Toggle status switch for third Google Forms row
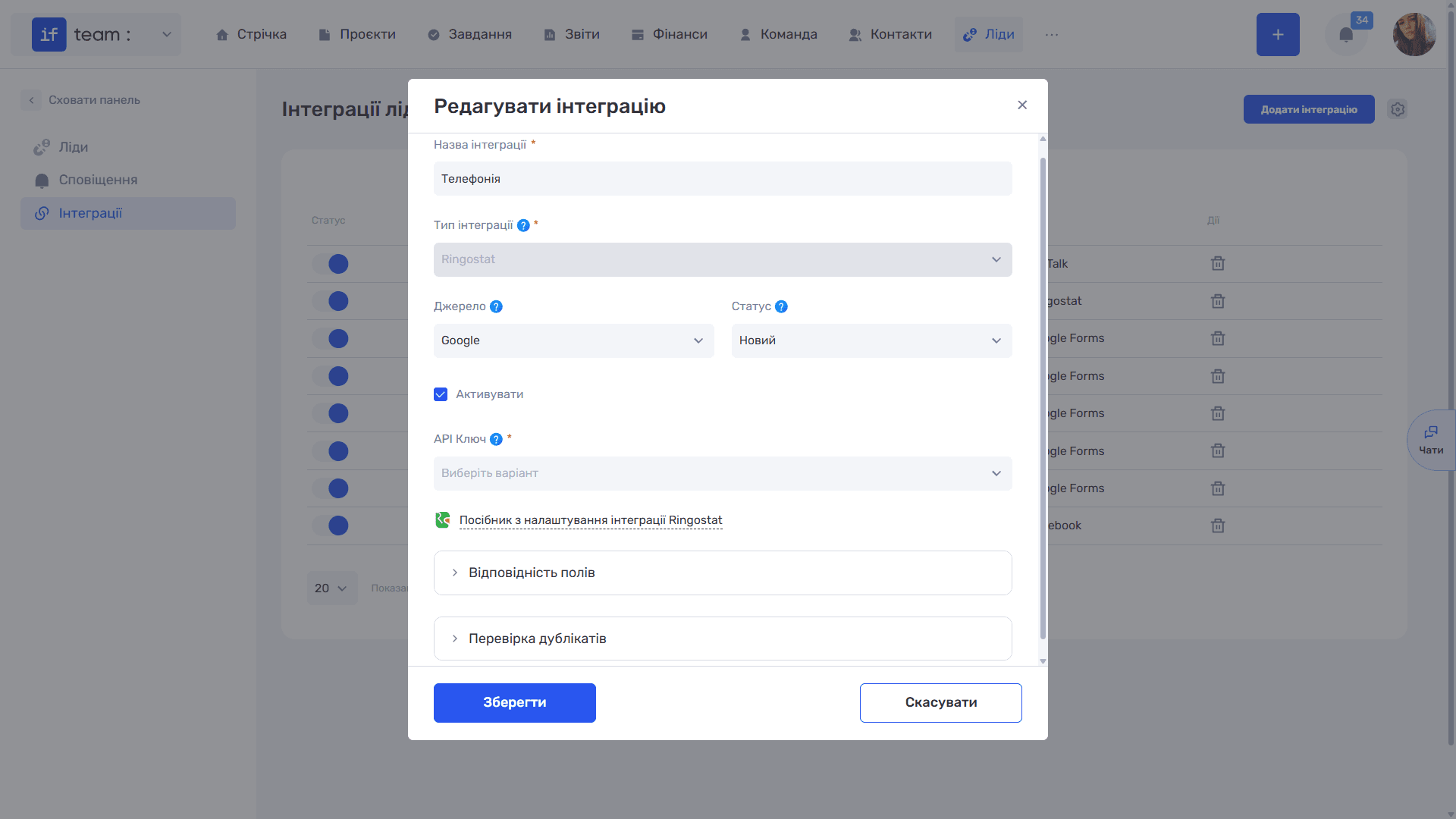This screenshot has height=819, width=1456. [331, 413]
